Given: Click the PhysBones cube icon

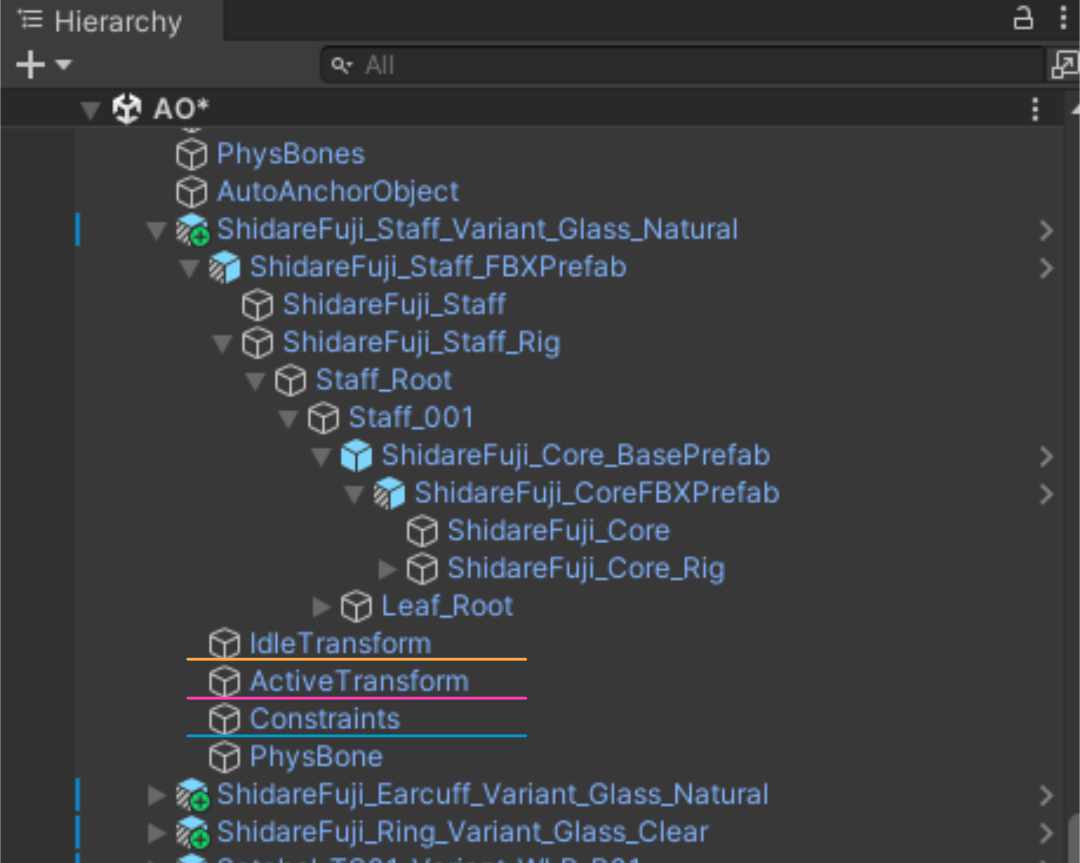Looking at the screenshot, I should (x=191, y=154).
